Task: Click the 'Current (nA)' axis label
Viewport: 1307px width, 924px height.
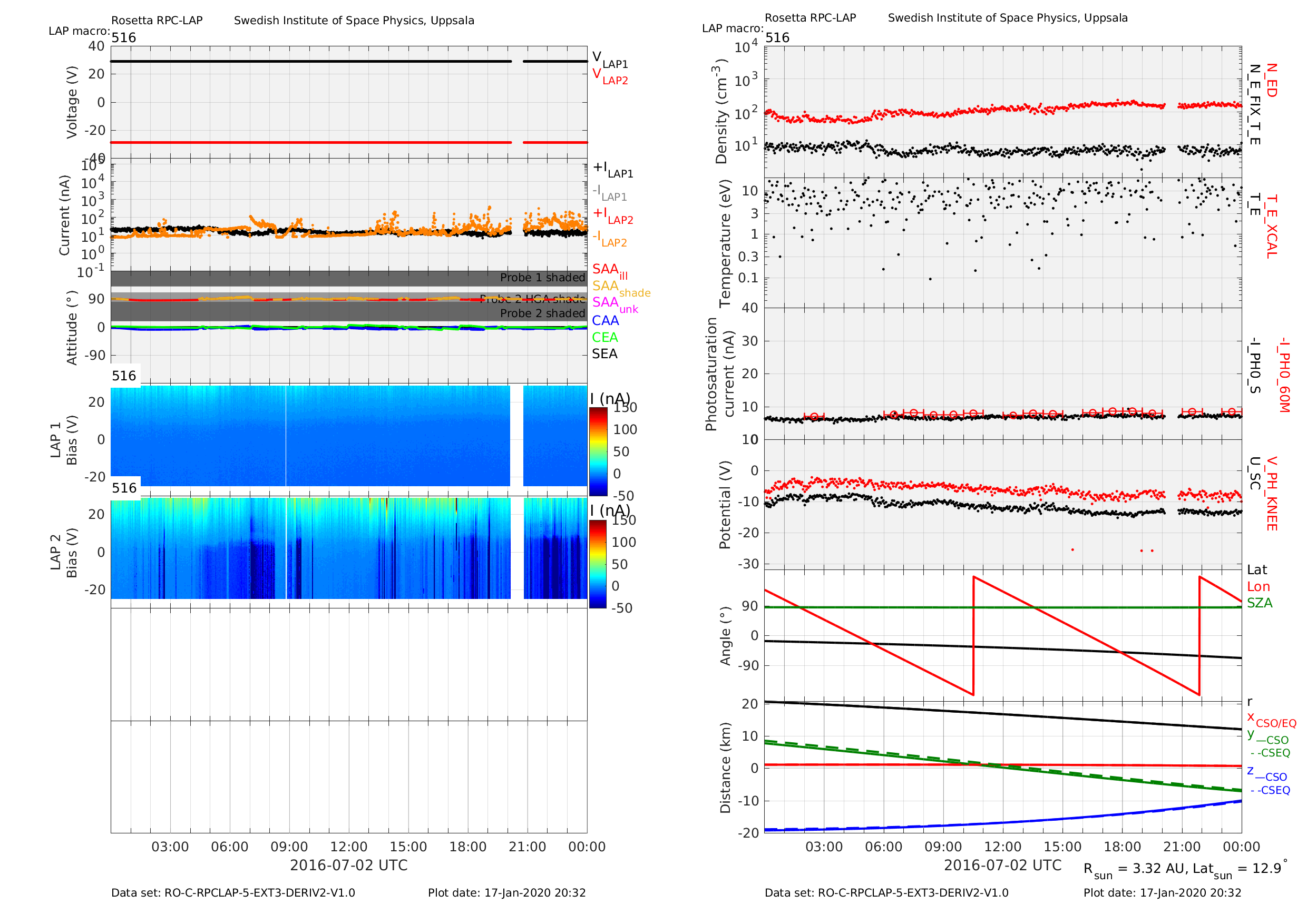Action: click(x=64, y=215)
